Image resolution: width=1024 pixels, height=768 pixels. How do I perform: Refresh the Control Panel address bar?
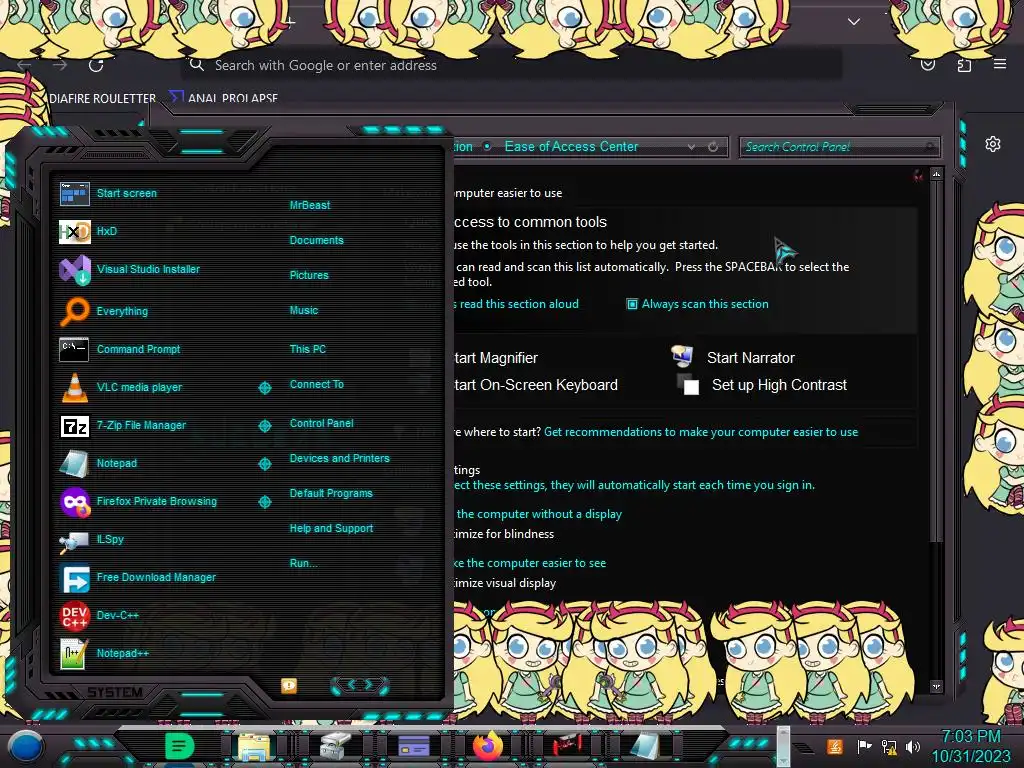(713, 147)
